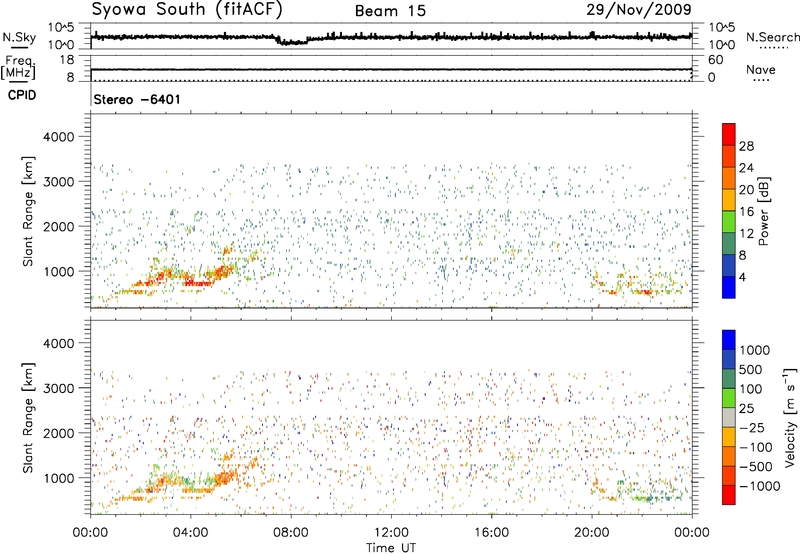This screenshot has height=554, width=800.
Task: Click the bright blue bottom segment of Power colorbar
Action: click(729, 287)
